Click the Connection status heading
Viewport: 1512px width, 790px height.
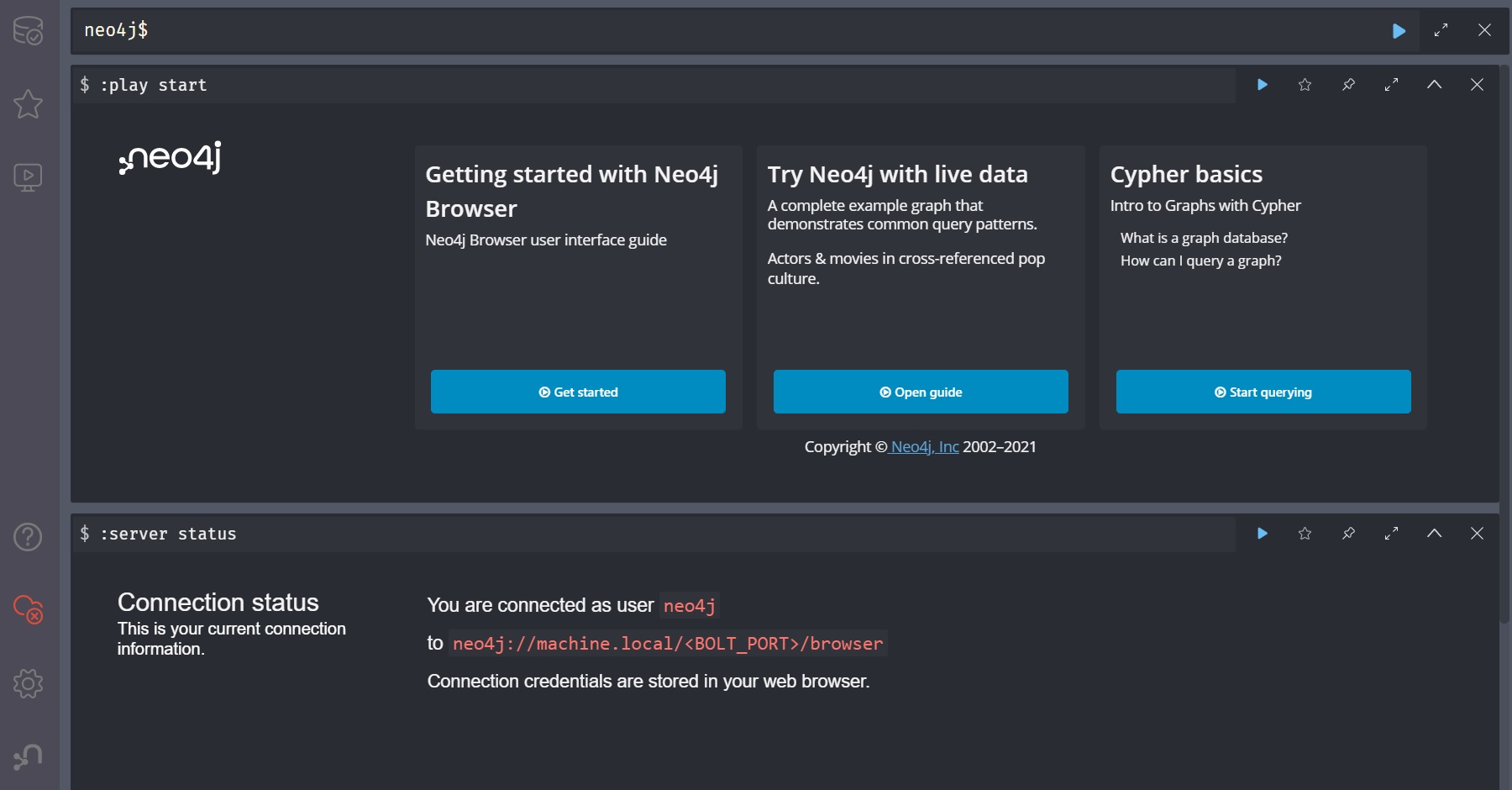[218, 603]
